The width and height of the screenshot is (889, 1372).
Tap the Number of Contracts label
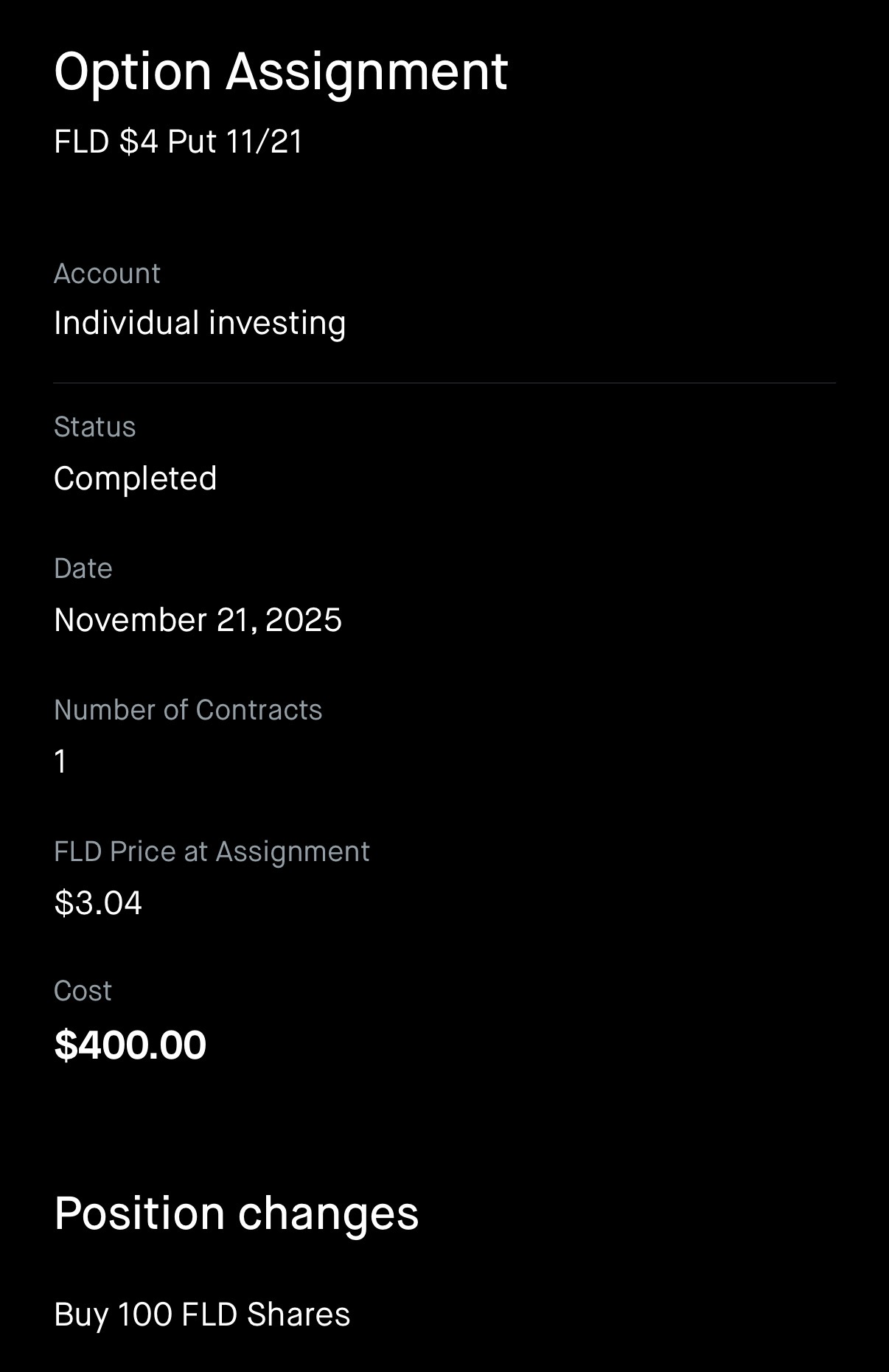coord(188,710)
